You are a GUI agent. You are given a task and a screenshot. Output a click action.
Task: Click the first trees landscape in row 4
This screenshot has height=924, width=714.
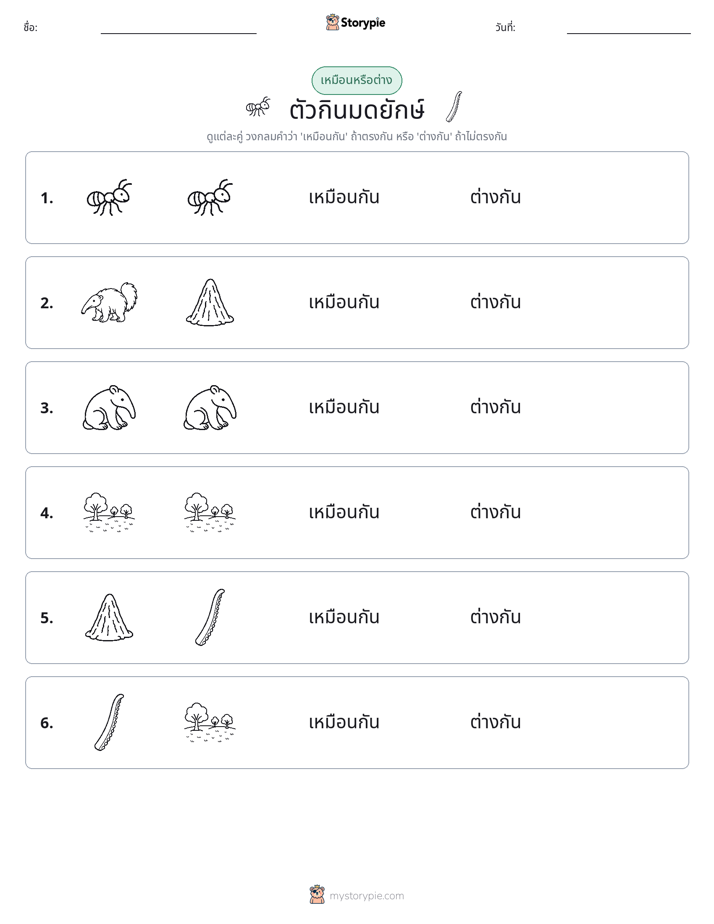[109, 513]
